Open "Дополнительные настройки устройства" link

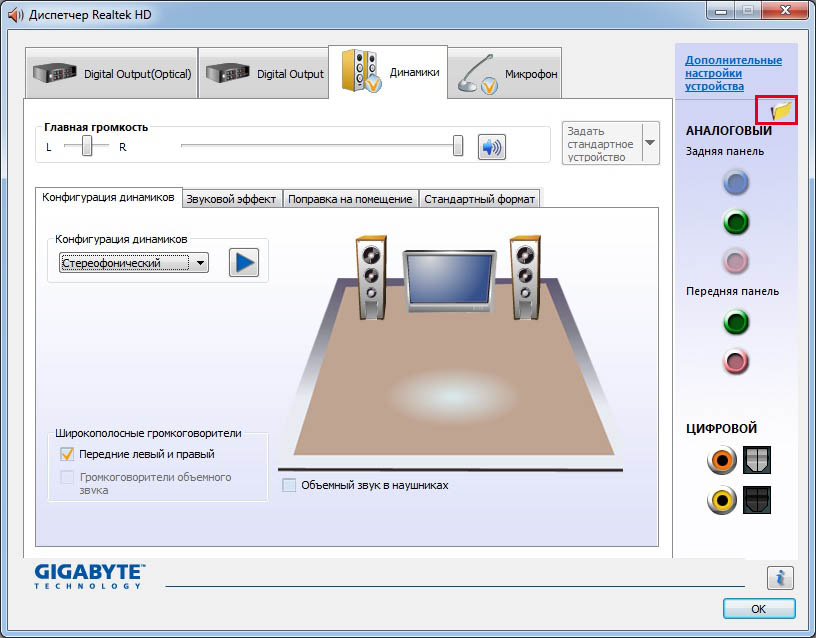(x=733, y=73)
